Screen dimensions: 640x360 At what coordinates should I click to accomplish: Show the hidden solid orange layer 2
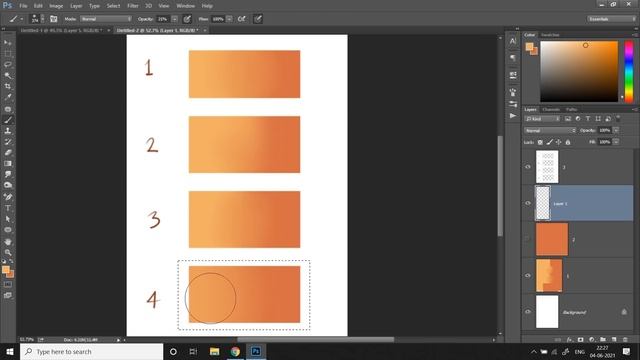tap(528, 239)
